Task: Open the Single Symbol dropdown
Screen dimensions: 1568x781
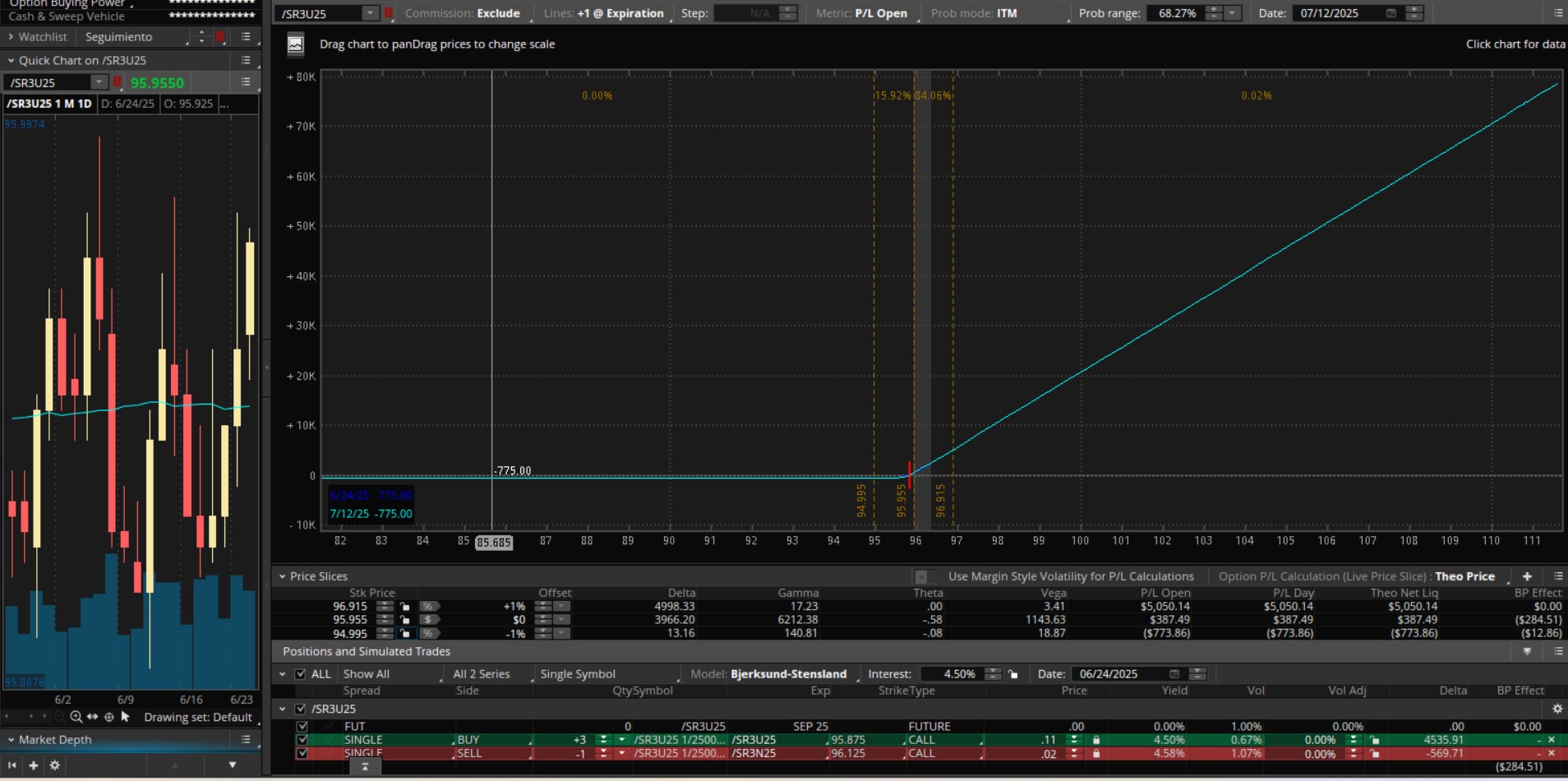Action: [609, 674]
